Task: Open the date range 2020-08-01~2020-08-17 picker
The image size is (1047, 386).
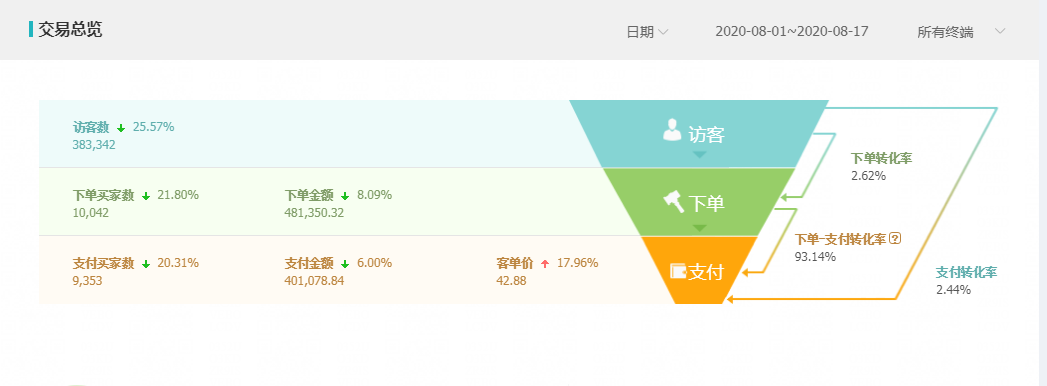Action: [x=792, y=31]
